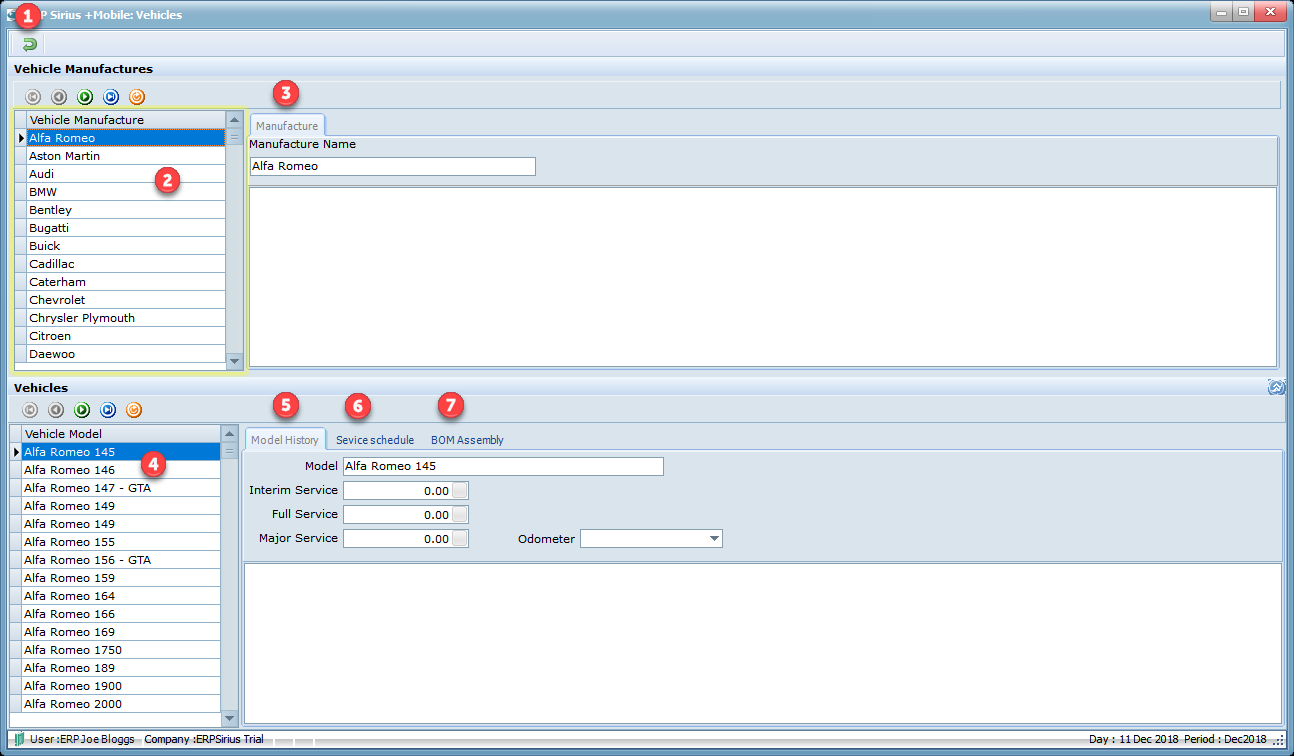The image size is (1294, 756).
Task: Click orange refresh icon in Vehicles navigator
Action: tap(133, 410)
